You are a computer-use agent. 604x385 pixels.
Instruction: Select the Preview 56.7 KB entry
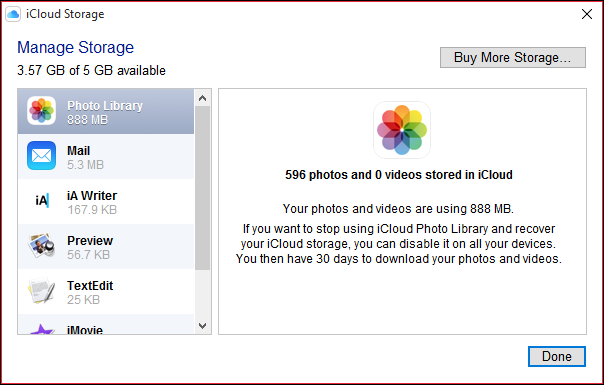tap(106, 247)
